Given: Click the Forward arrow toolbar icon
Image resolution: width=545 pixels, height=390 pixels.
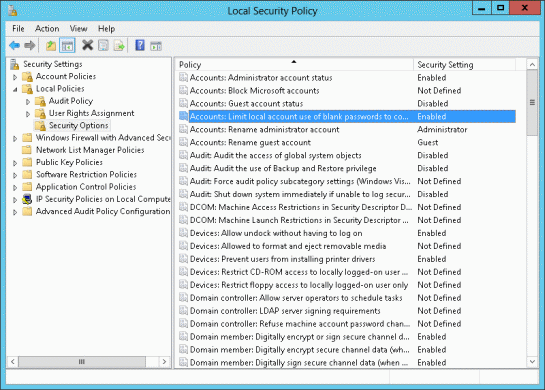Looking at the screenshot, I should (x=30, y=45).
